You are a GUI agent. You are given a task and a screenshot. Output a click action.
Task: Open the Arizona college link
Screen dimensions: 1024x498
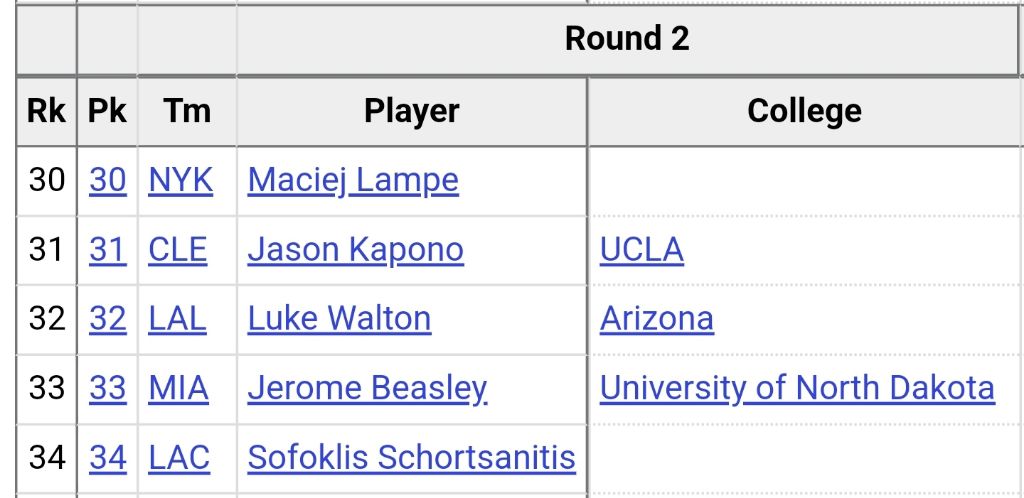[656, 318]
